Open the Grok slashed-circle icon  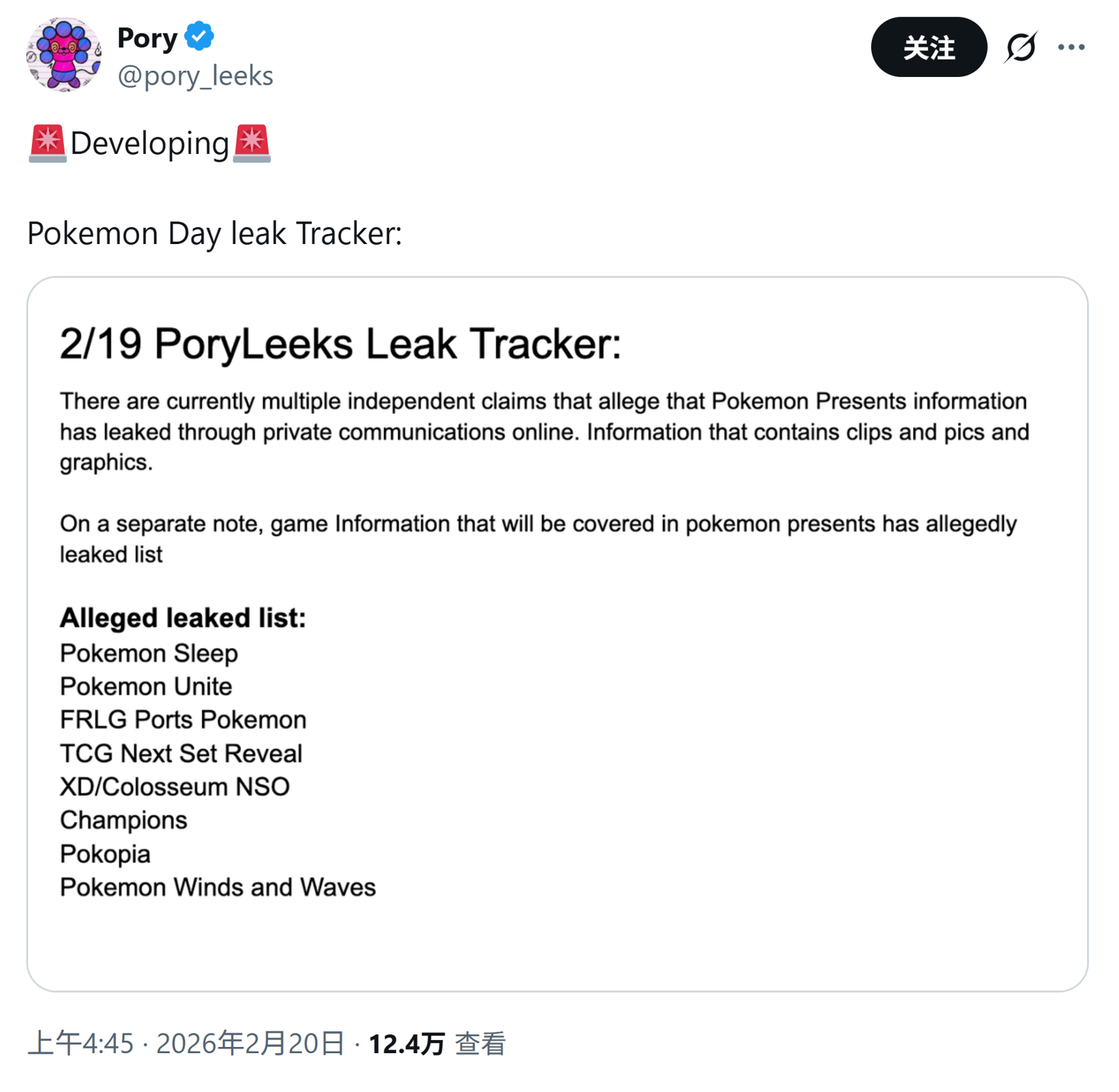tap(1020, 47)
